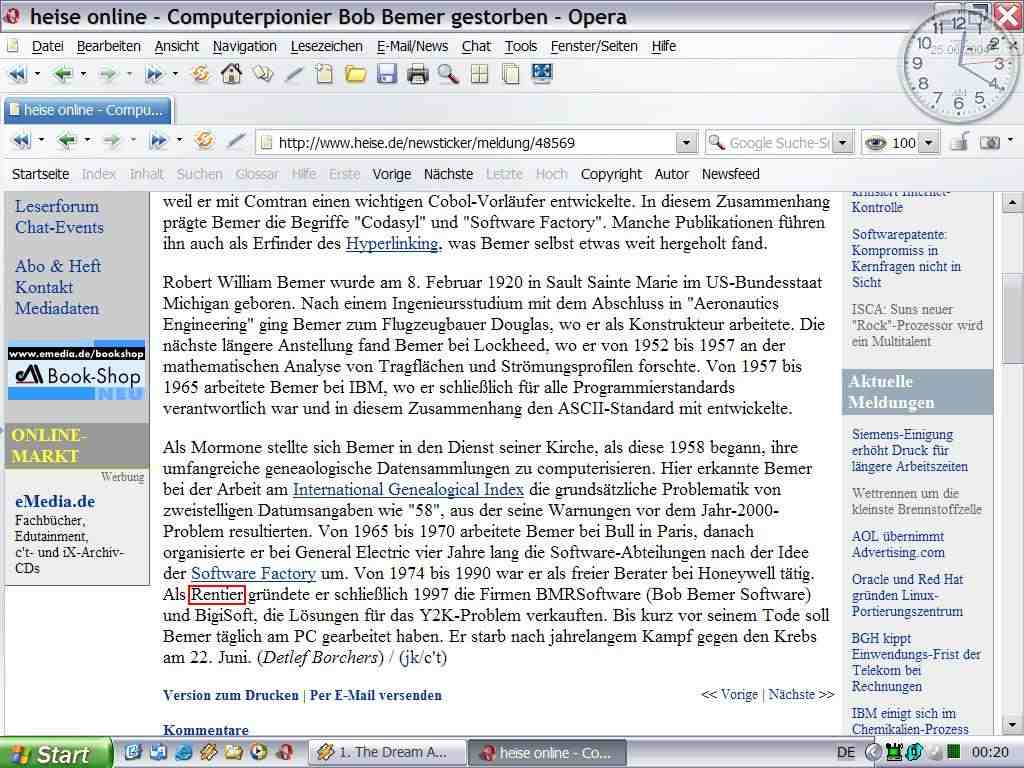1024x768 pixels.
Task: Open Leserforum in left sidebar
Action: 57,206
